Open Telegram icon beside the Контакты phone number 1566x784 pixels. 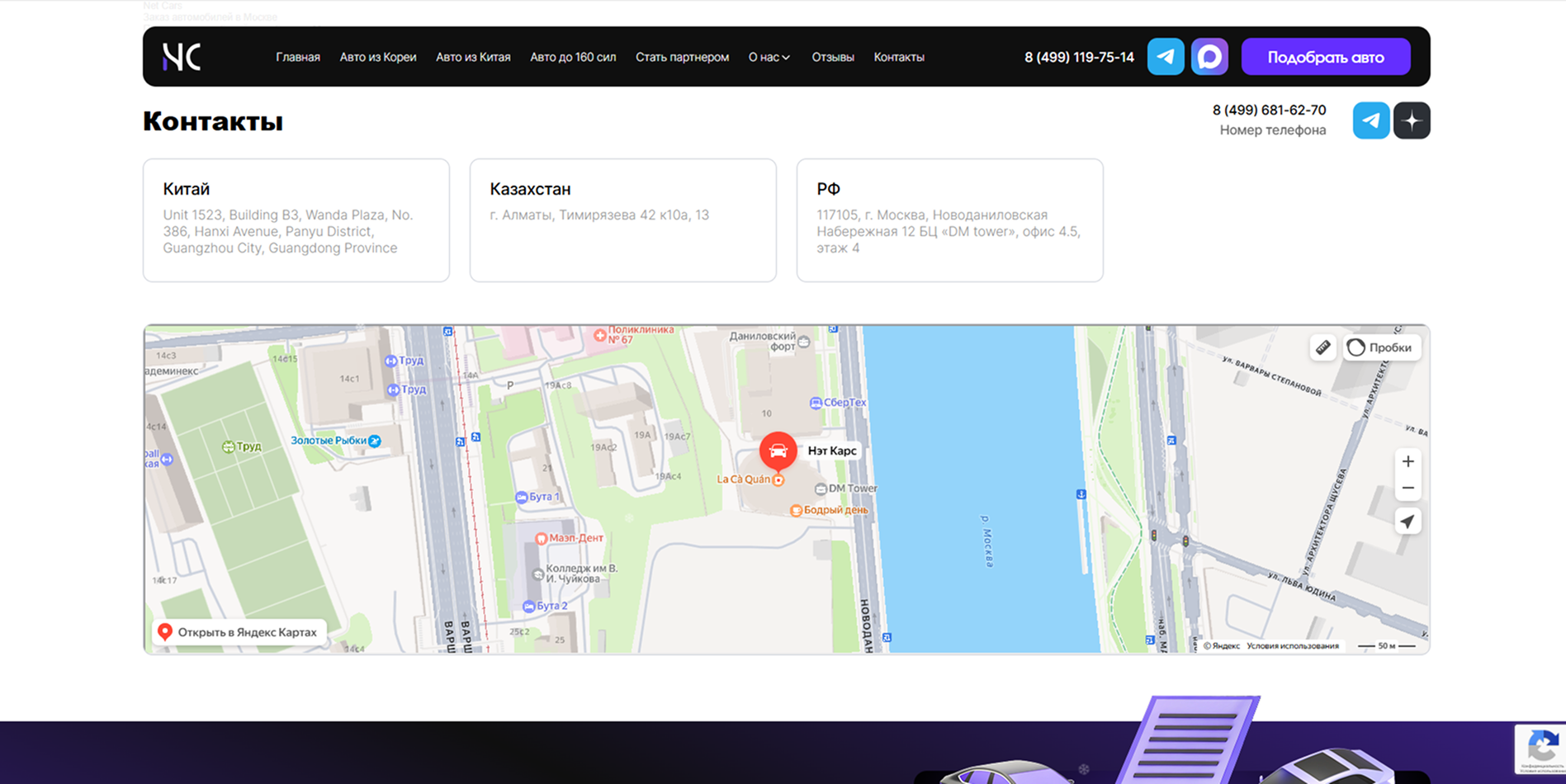1370,120
